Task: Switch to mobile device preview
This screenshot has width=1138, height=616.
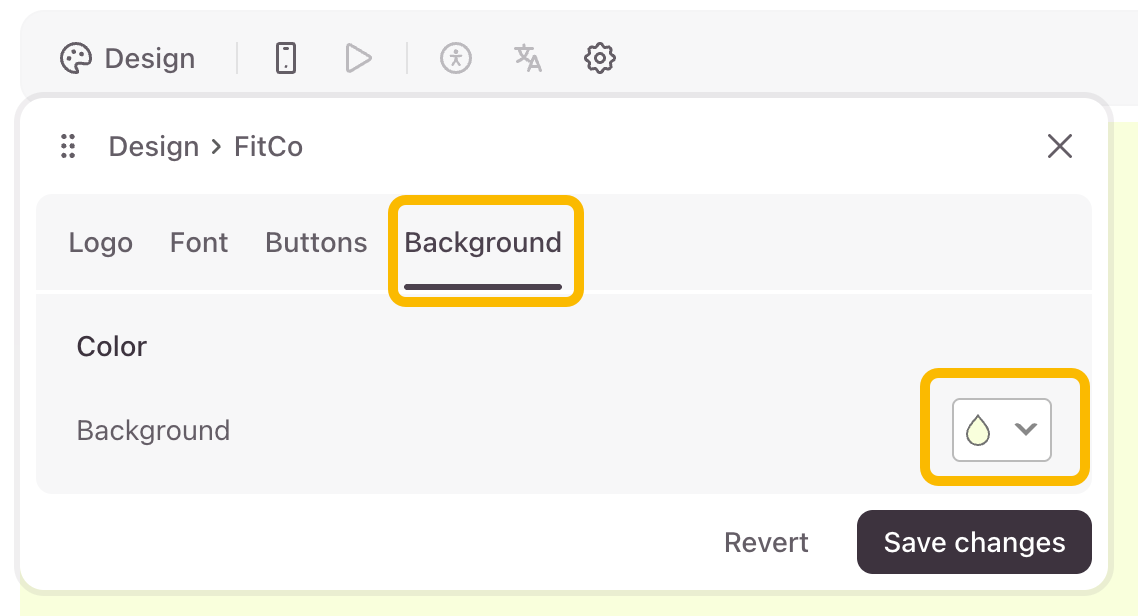Action: pyautogui.click(x=286, y=58)
